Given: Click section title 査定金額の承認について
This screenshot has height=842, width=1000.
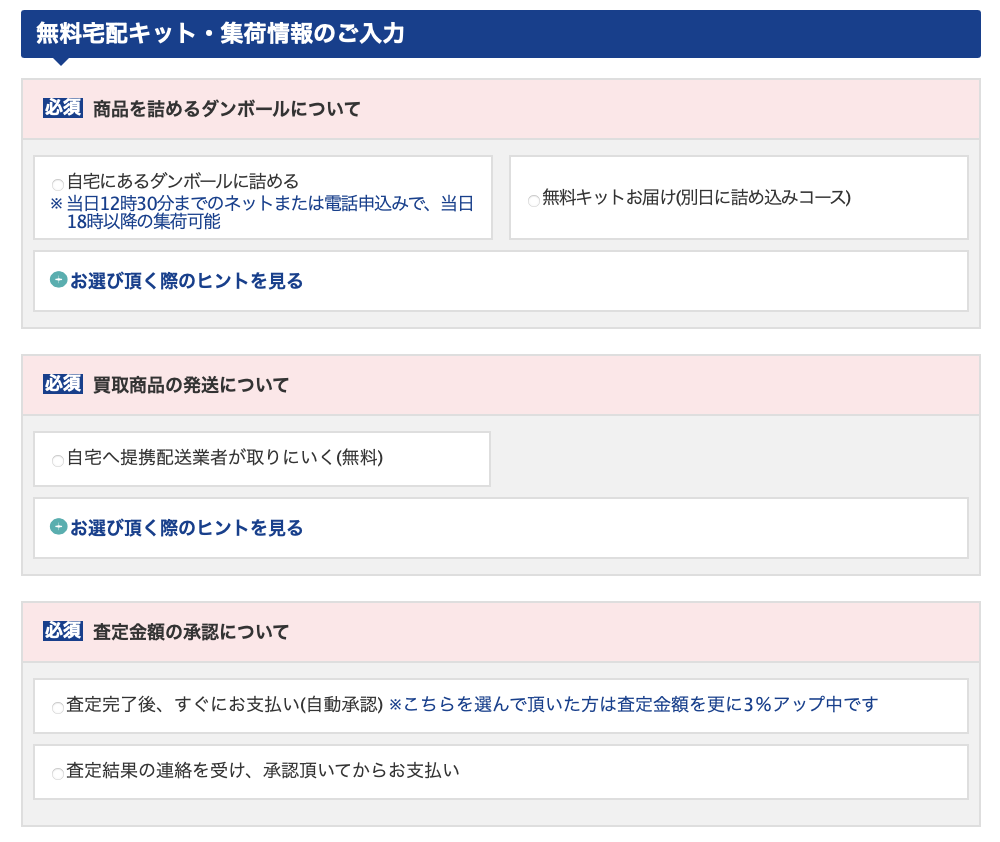Looking at the screenshot, I should click(191, 632).
